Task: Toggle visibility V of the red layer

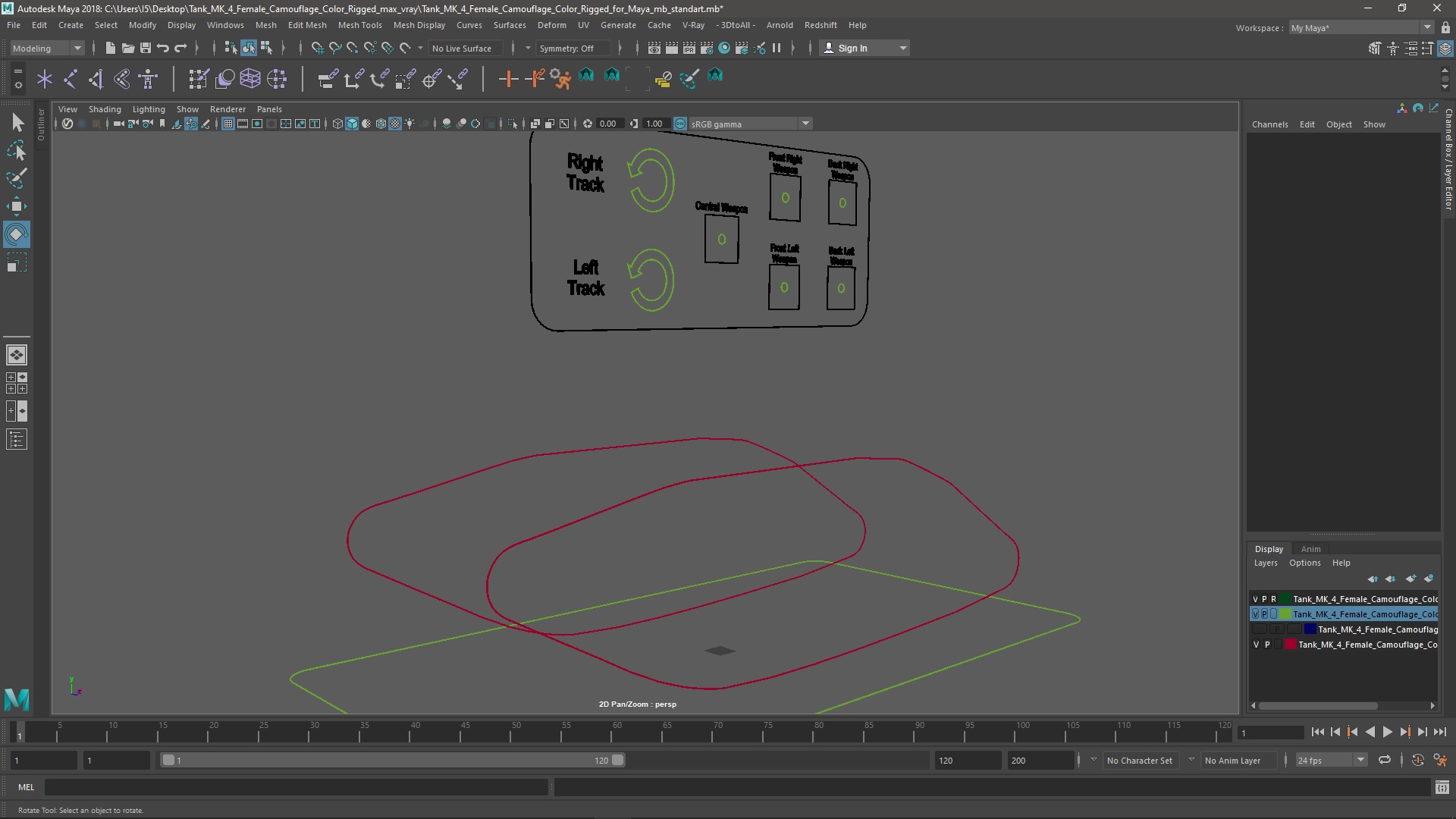Action: [1256, 645]
